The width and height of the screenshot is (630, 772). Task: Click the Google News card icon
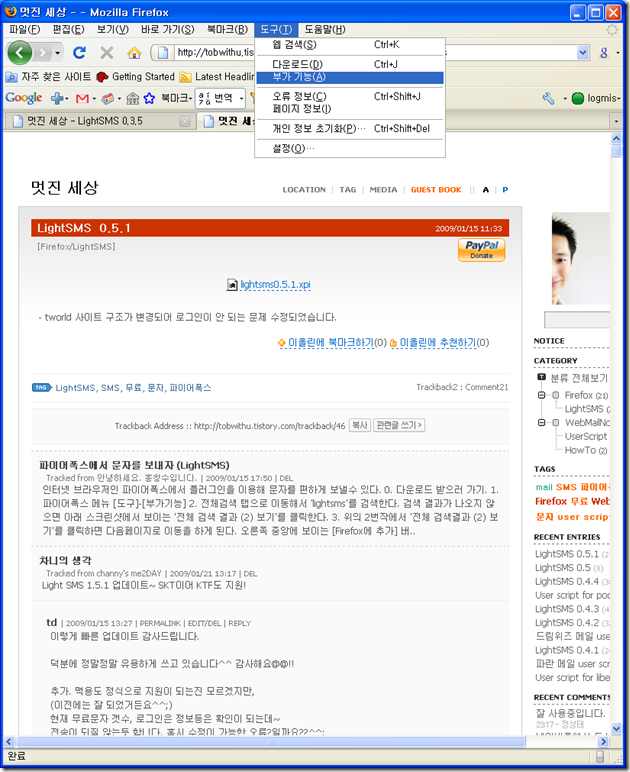pos(107,98)
